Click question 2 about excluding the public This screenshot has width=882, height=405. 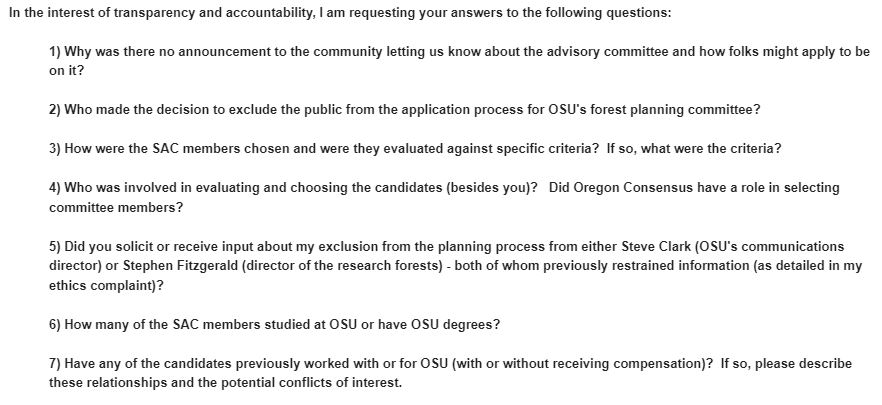click(404, 110)
